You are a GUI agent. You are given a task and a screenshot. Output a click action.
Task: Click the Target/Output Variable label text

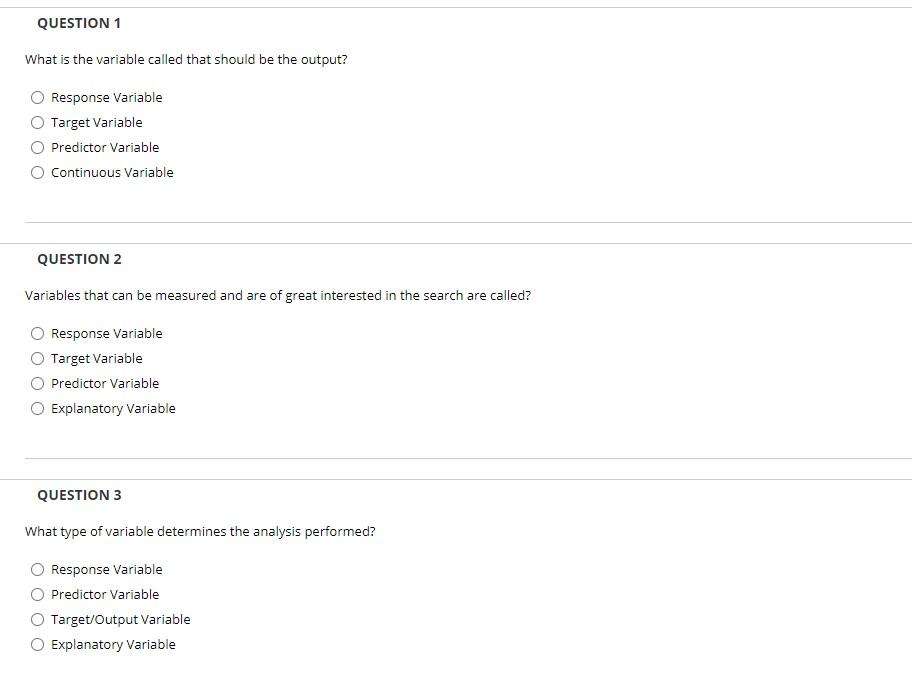[x=120, y=619]
